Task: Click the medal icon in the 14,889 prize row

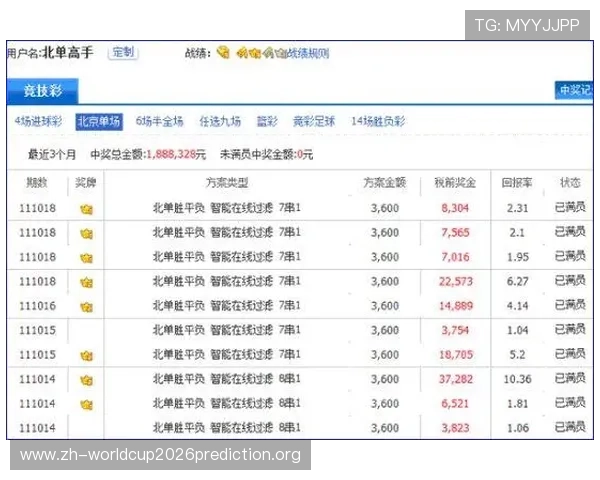Action: [x=86, y=307]
